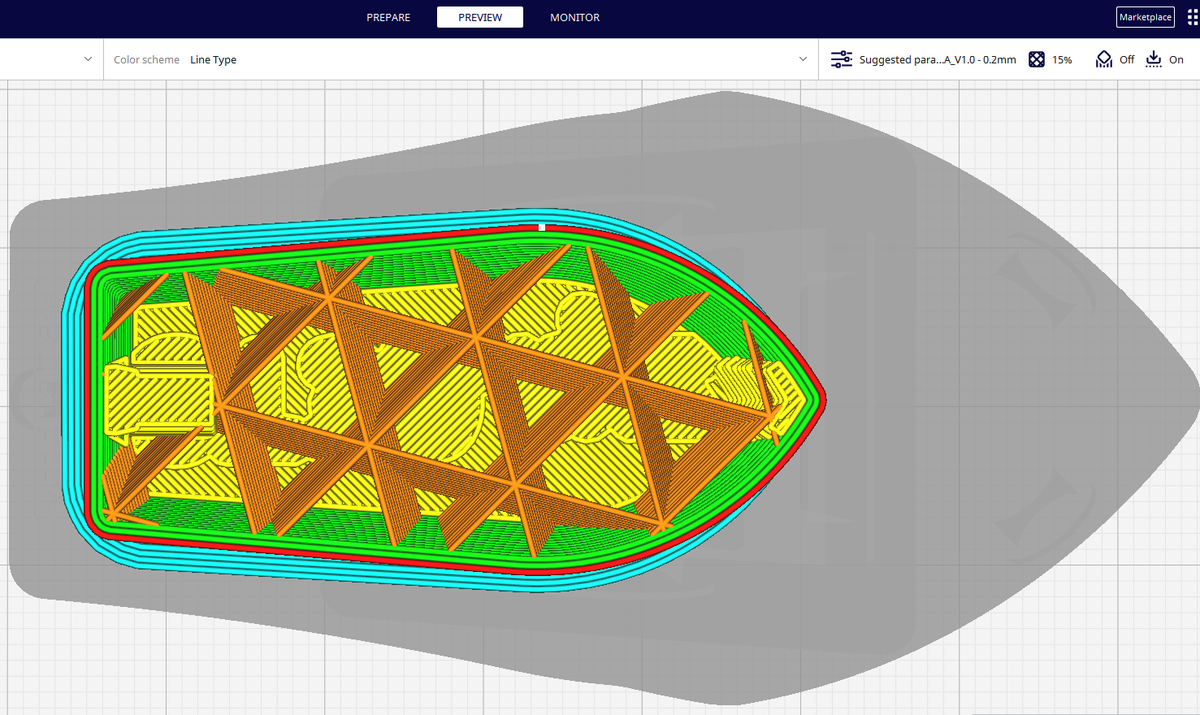Click the Color scheme label
Screen dimensions: 1200x715
coord(146,59)
